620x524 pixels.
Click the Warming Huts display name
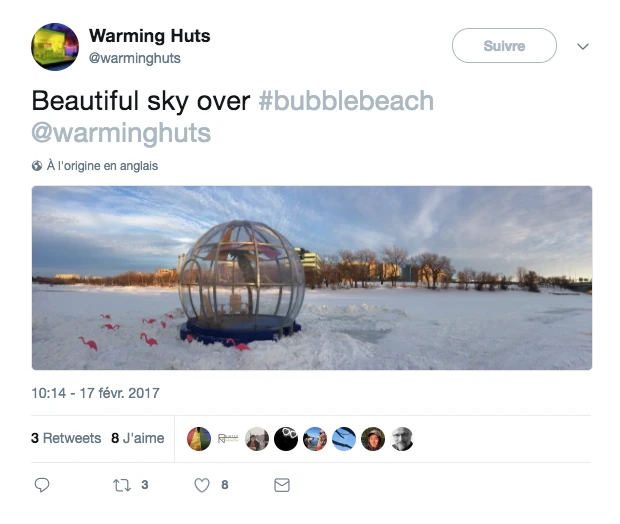tap(149, 36)
